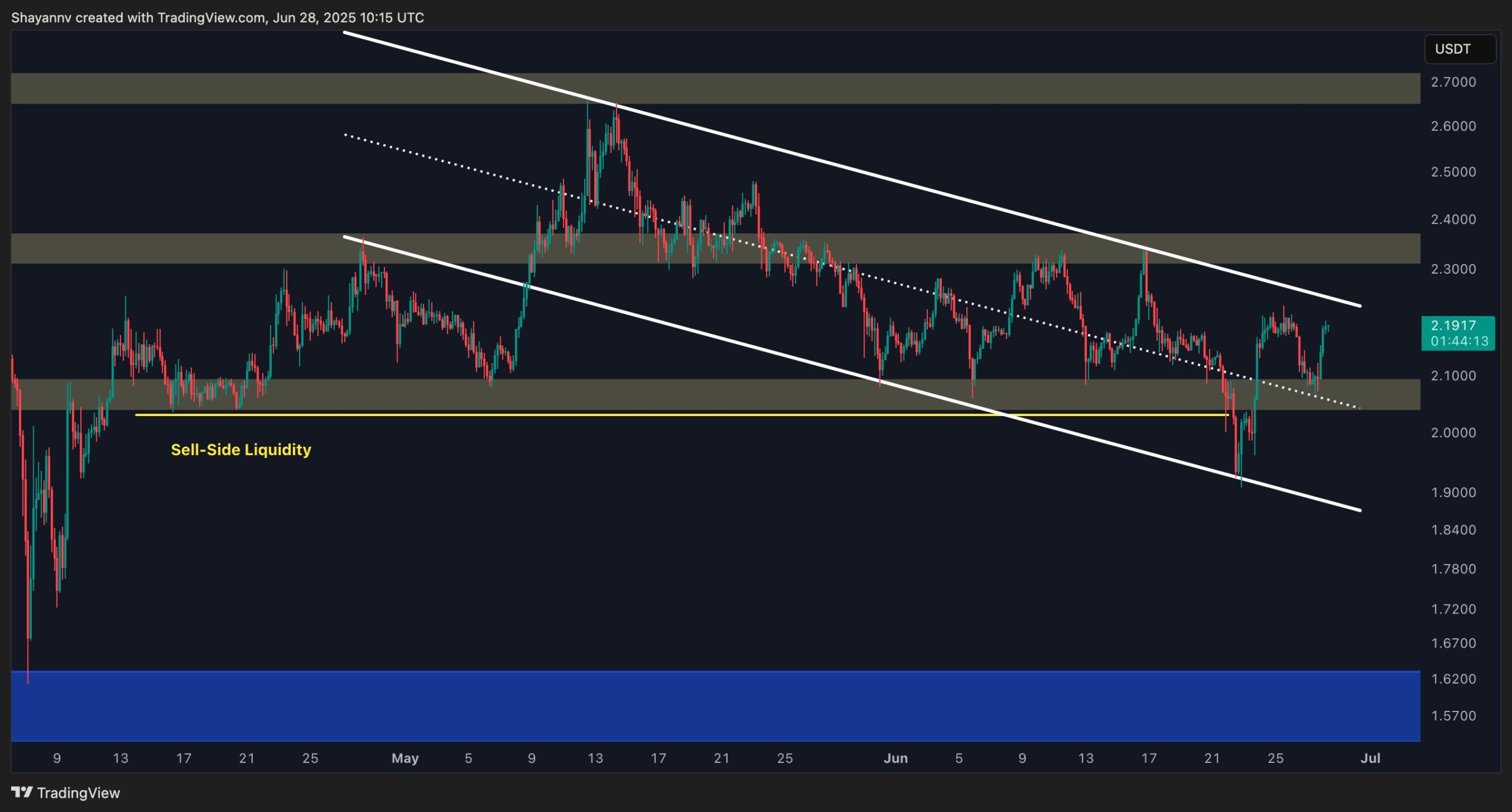This screenshot has height=812, width=1512.
Task: Click the chart attribution header text
Action: click(217, 18)
